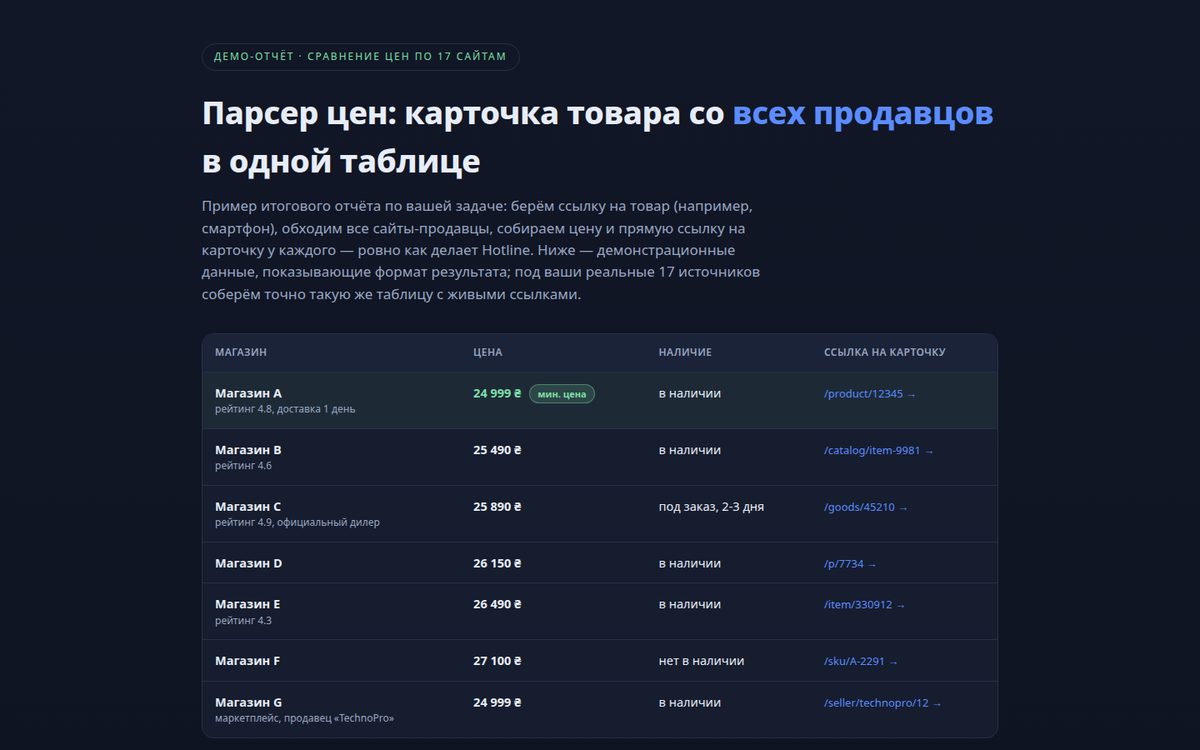
Task: Click 'маркетплейс, продавец «TechnoPro»' note
Action: tap(305, 718)
